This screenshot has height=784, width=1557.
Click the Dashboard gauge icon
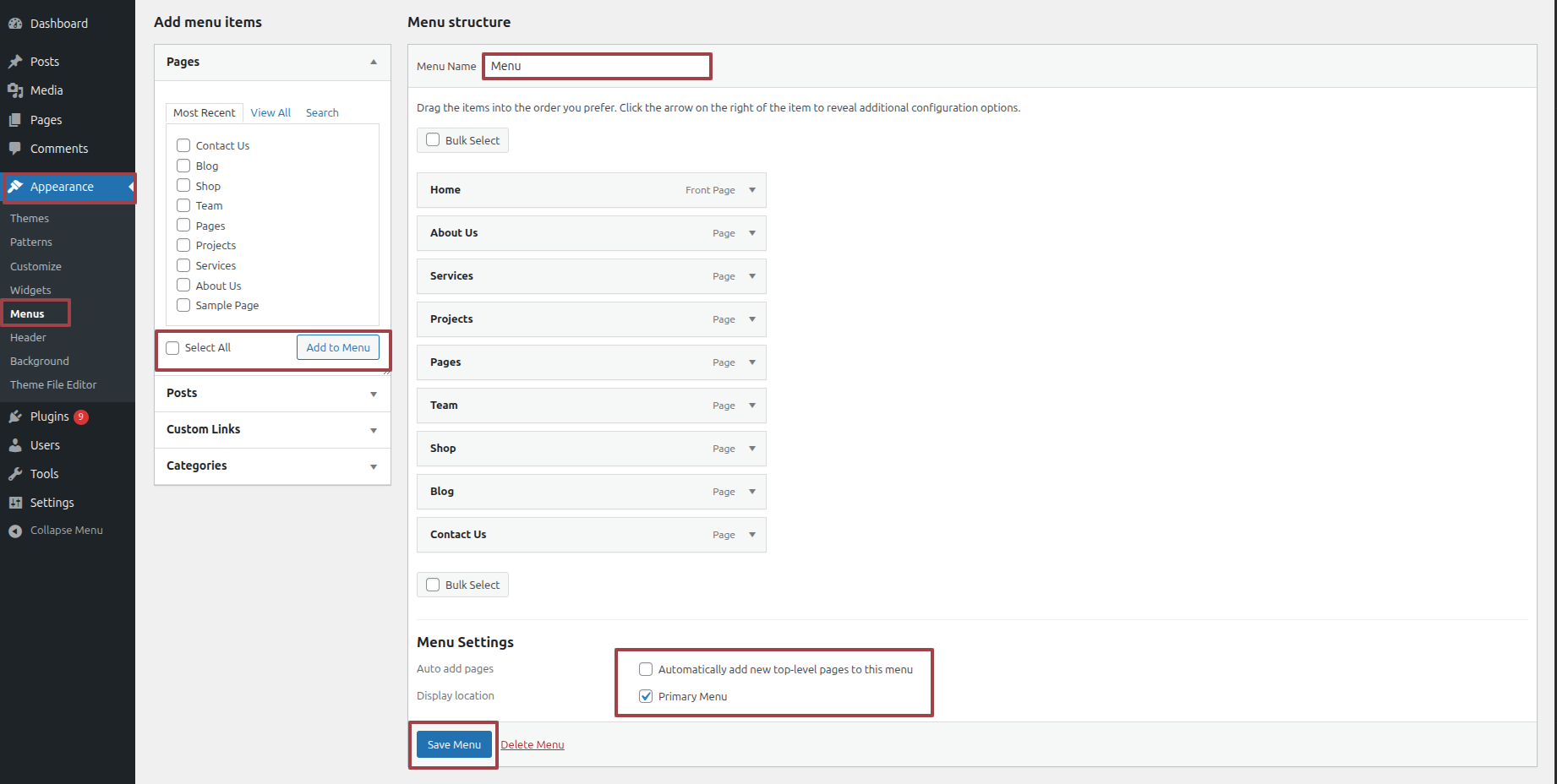pos(15,24)
